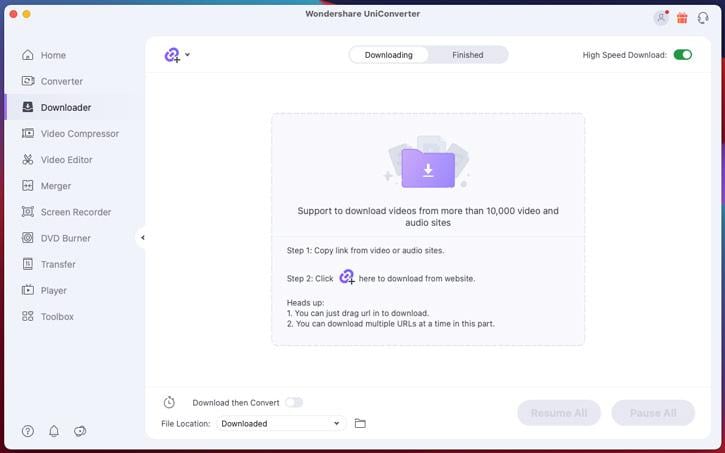The height and width of the screenshot is (453, 725).
Task: Click the Converter sidebar icon
Action: point(28,81)
